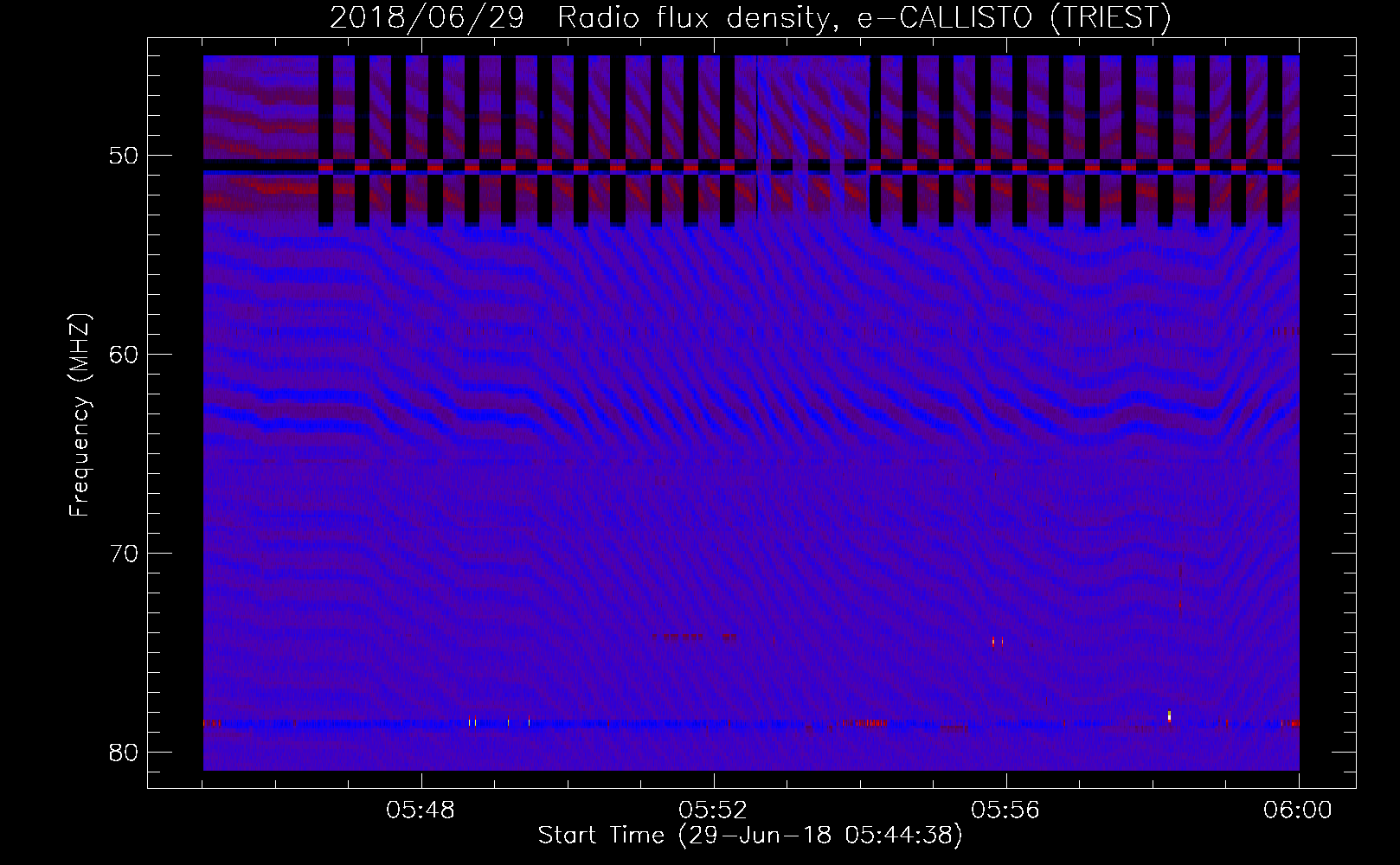Screen dimensions: 1400x865
Task: Click the 05:56 time tick label
Action: coord(1006,811)
